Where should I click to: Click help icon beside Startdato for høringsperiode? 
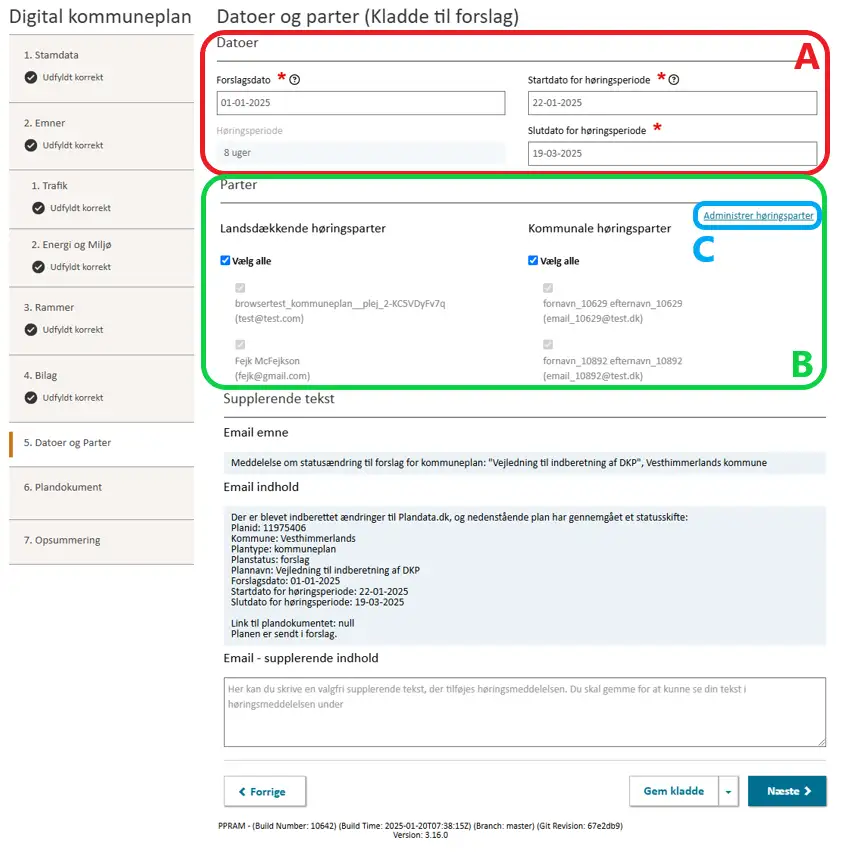coord(674,80)
